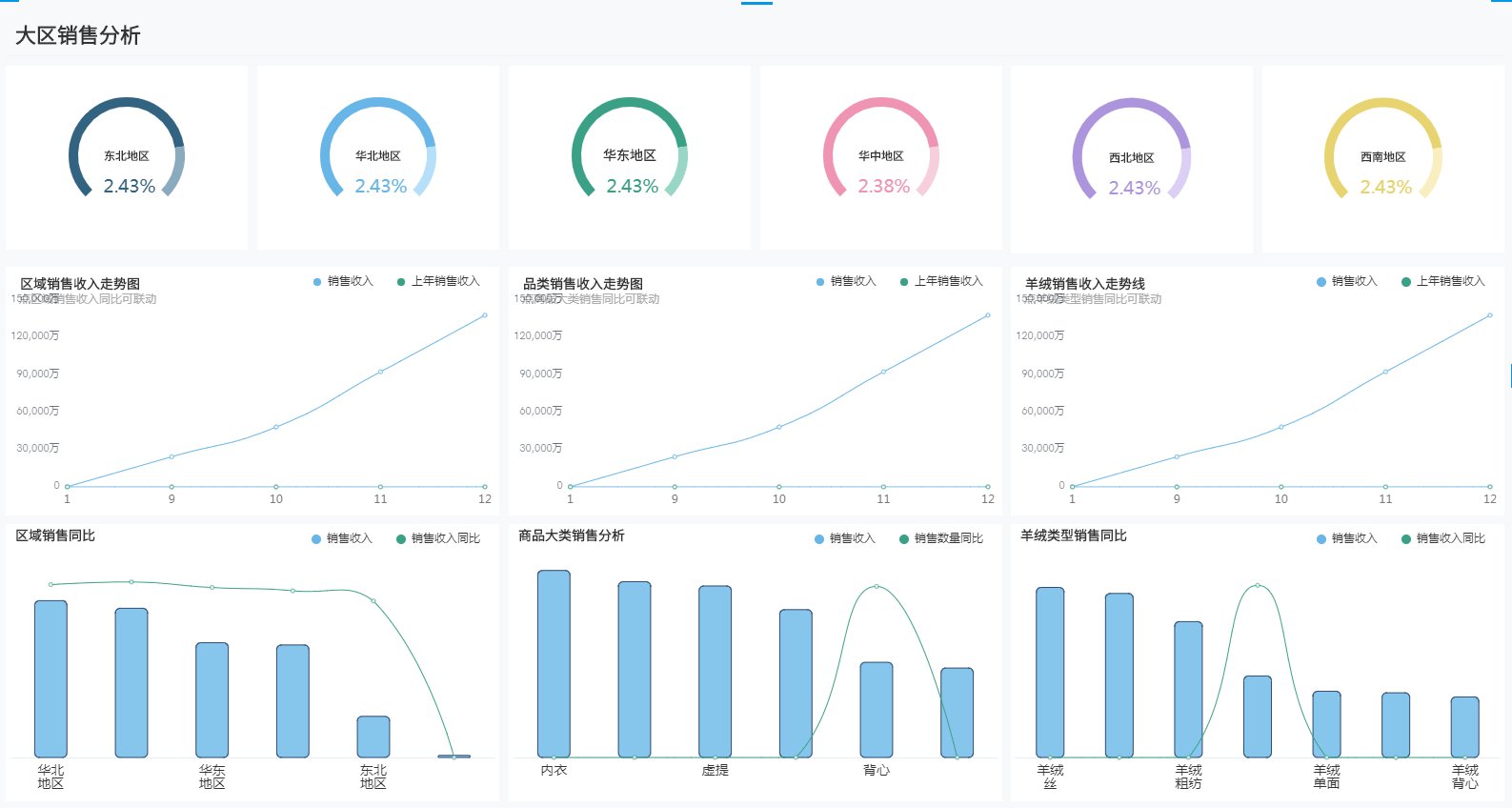Toggle 销售收入 legend in 区域销售收入走势图

click(x=343, y=281)
